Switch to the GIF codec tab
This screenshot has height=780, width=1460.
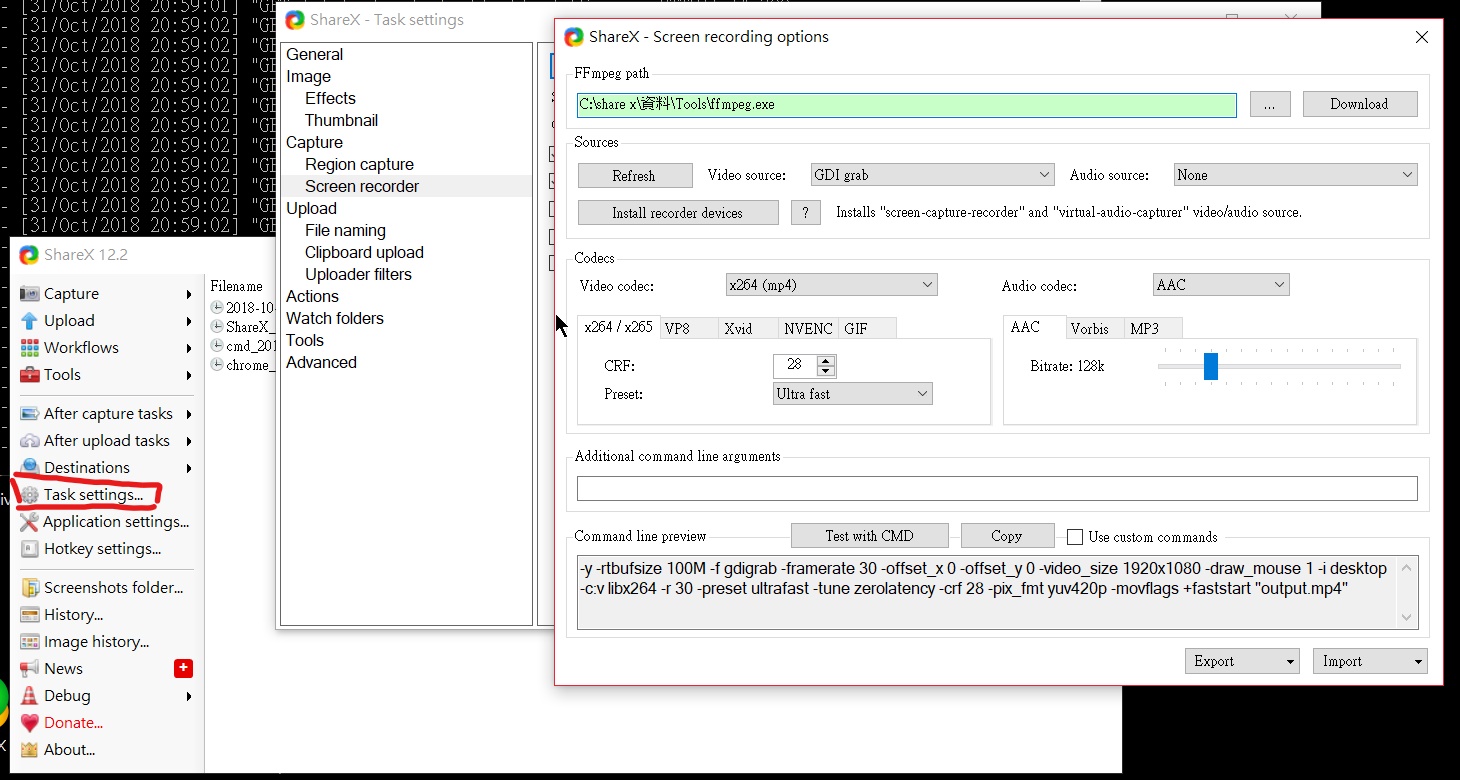pos(867,328)
